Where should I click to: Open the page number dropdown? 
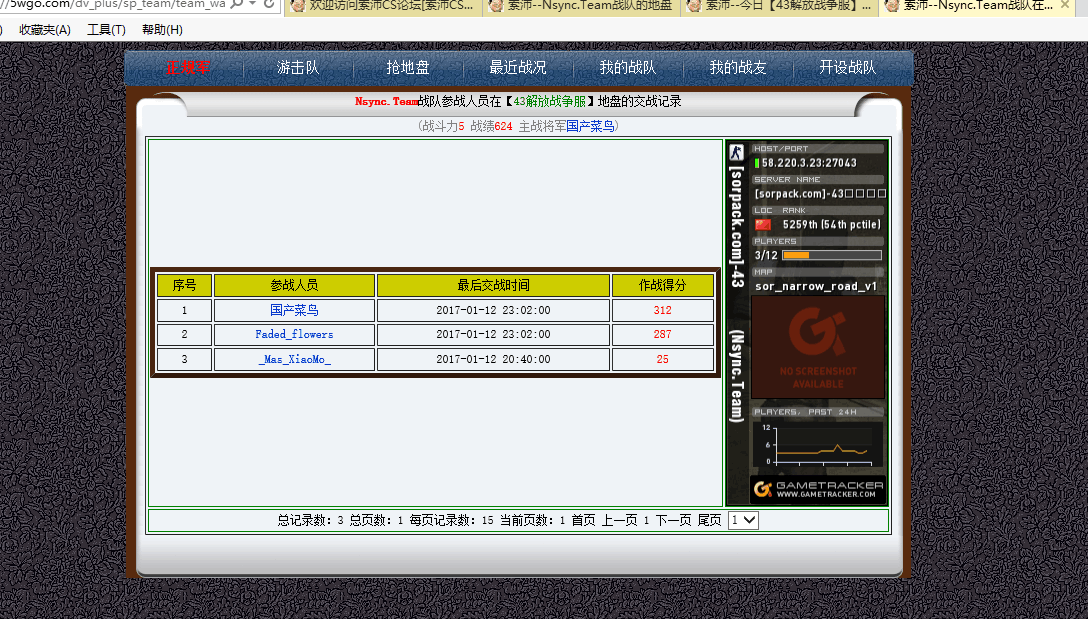pyautogui.click(x=744, y=520)
